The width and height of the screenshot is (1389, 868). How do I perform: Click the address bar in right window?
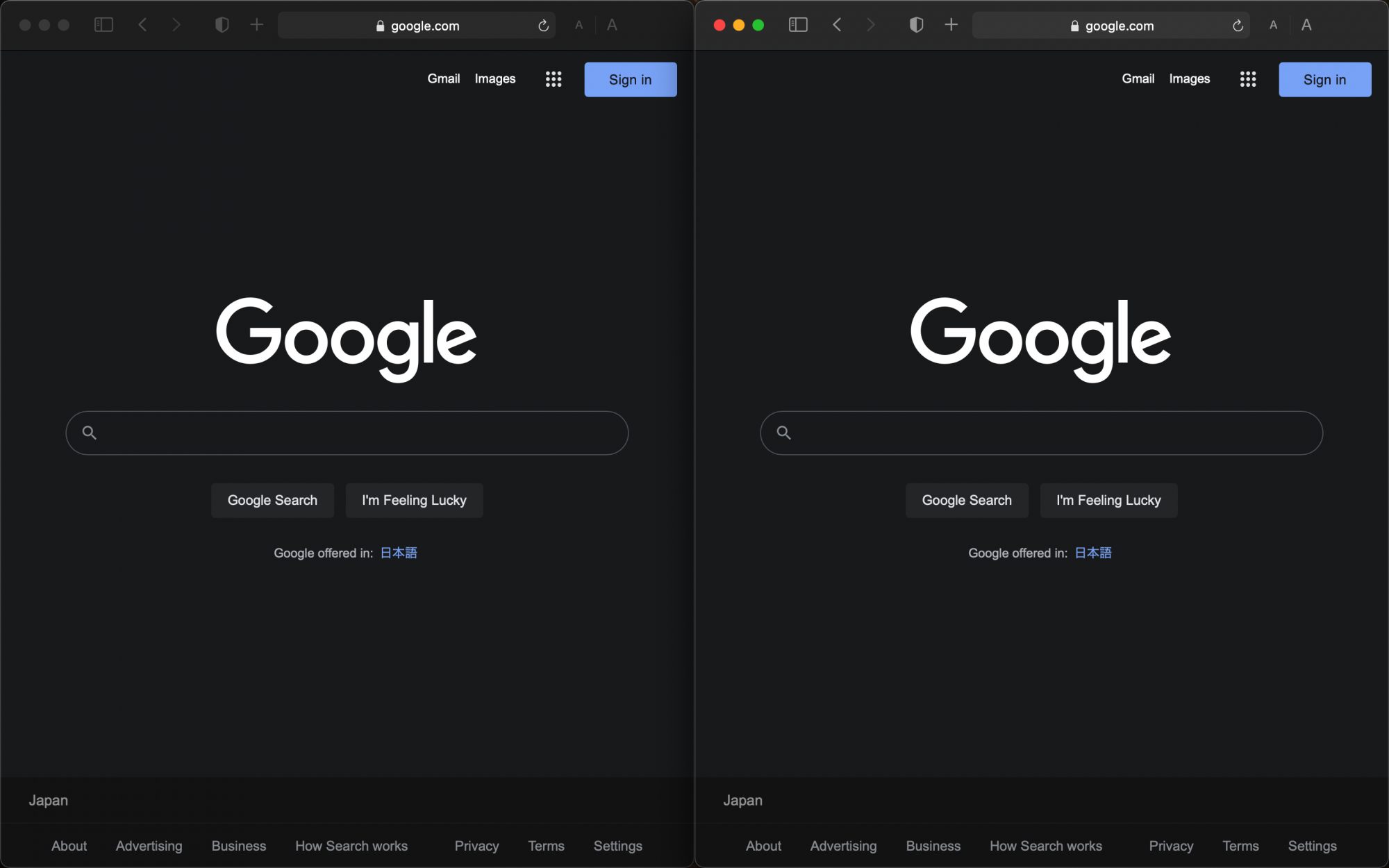tap(1111, 26)
